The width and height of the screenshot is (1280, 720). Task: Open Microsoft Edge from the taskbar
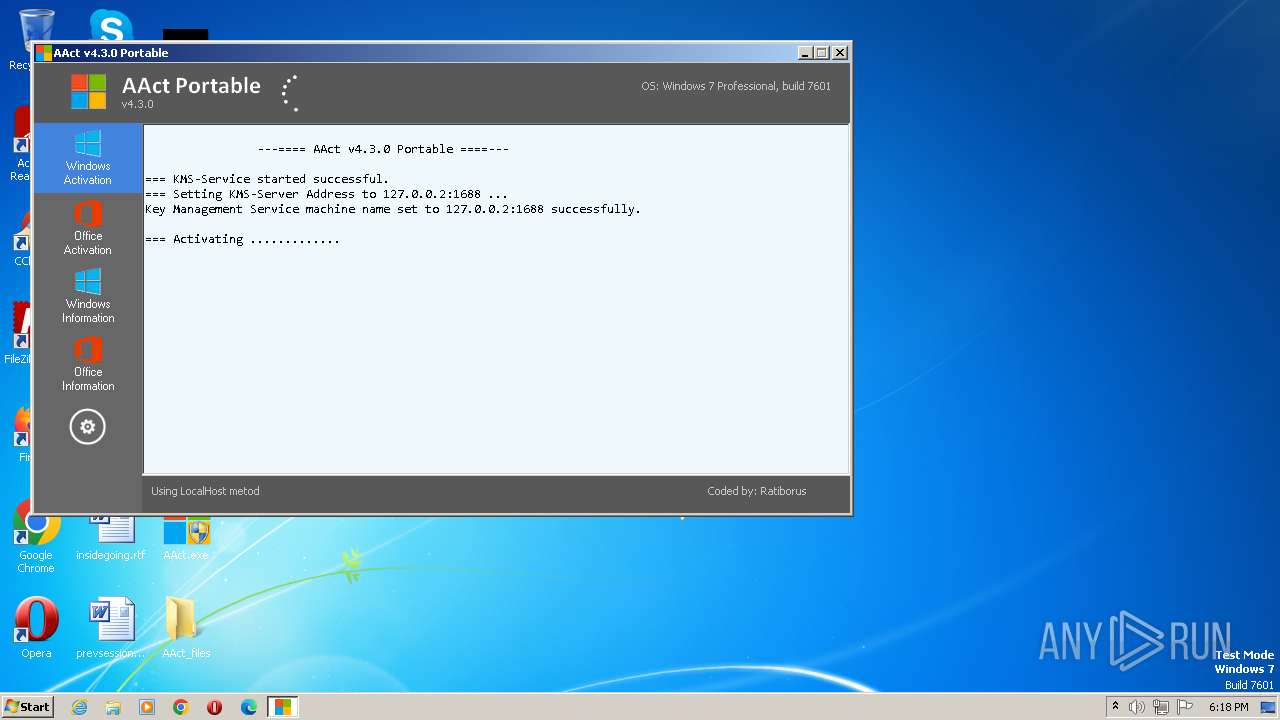249,707
